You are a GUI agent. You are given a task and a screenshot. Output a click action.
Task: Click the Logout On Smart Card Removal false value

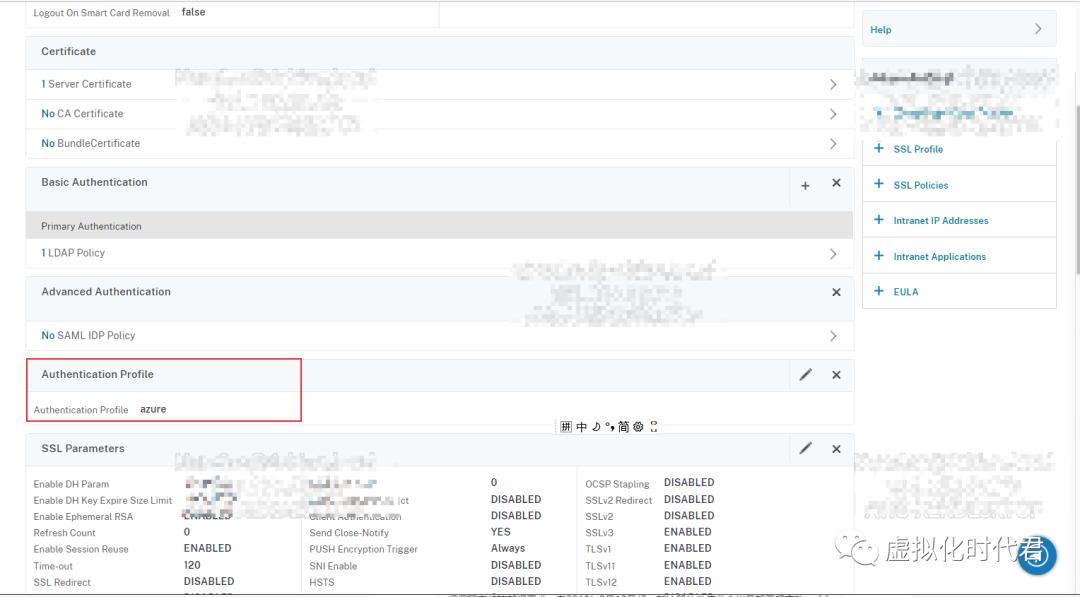click(x=194, y=12)
